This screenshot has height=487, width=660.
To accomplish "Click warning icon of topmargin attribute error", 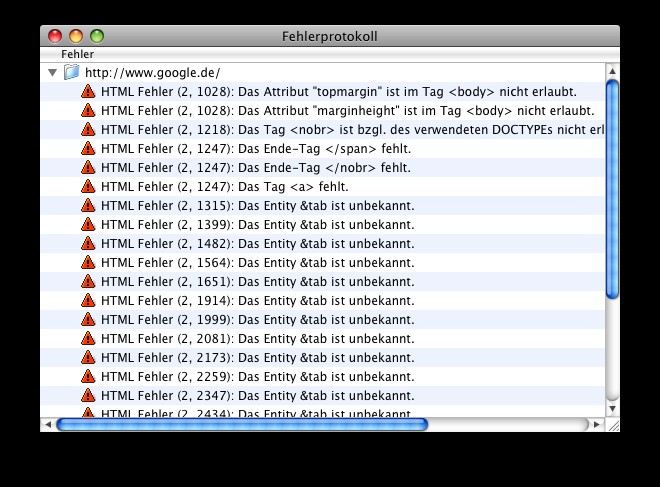I will click(x=88, y=92).
